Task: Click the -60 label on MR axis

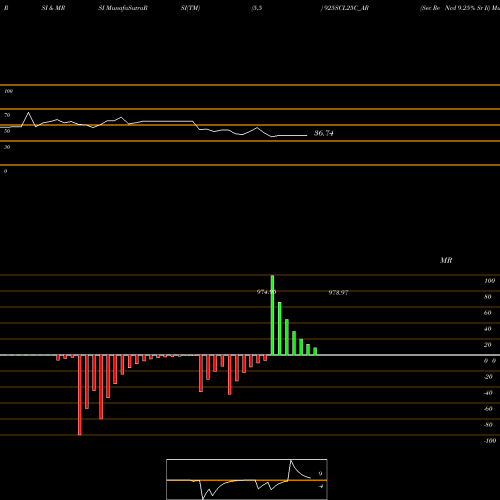Action: (x=488, y=409)
